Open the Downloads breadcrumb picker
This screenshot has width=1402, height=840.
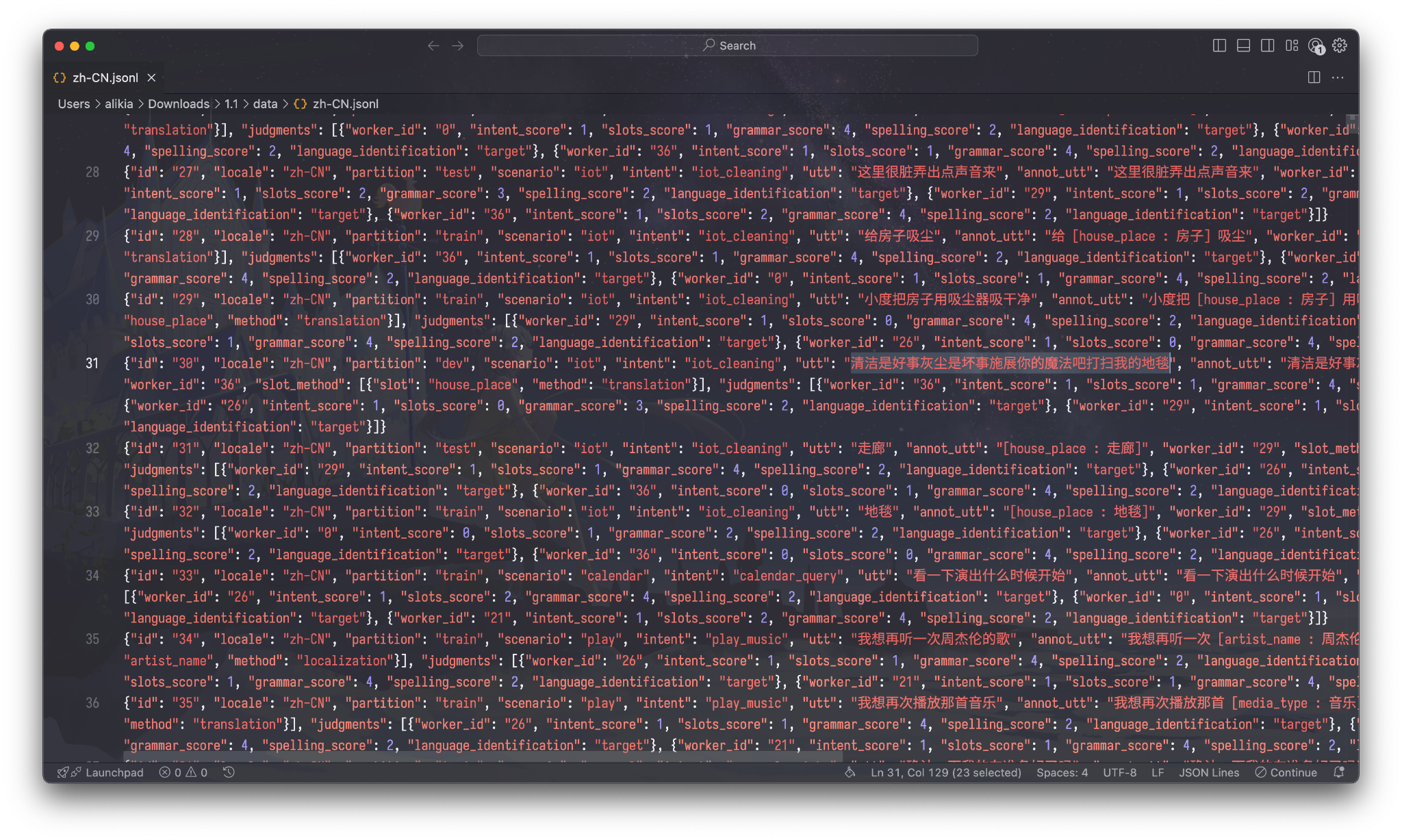[178, 104]
